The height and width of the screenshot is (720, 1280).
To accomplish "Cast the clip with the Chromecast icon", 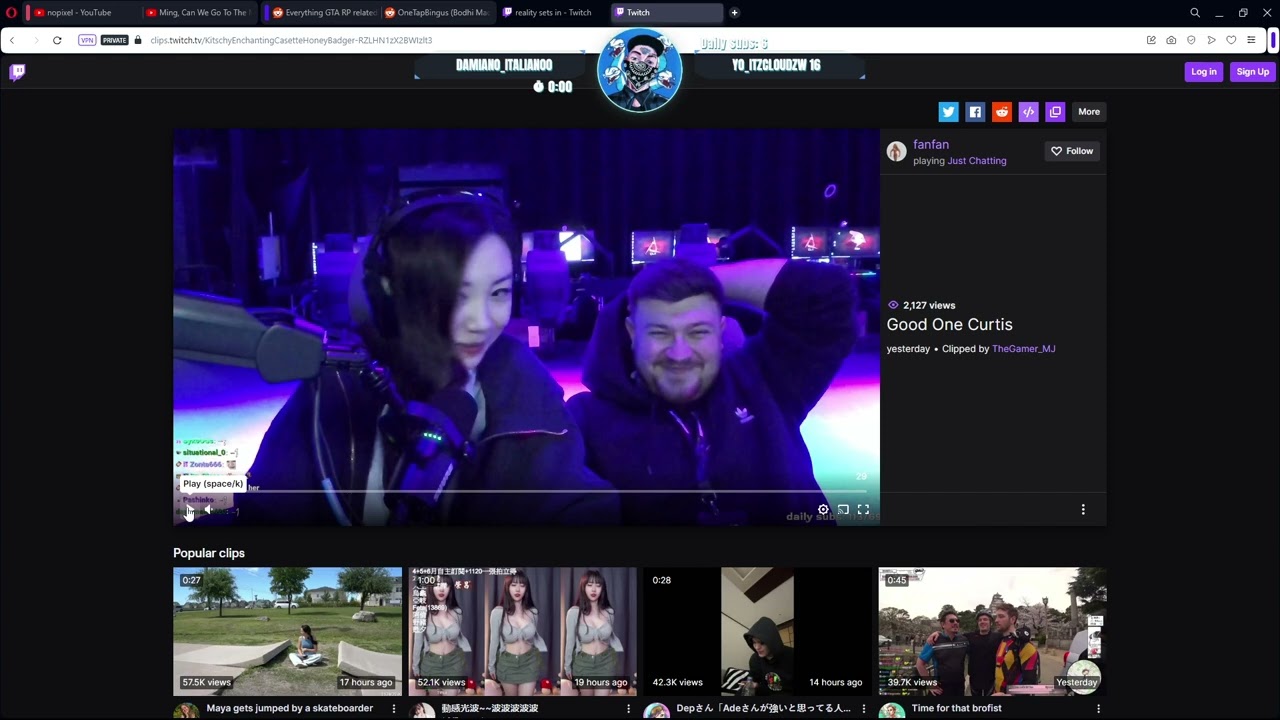I will pyautogui.click(x=843, y=510).
